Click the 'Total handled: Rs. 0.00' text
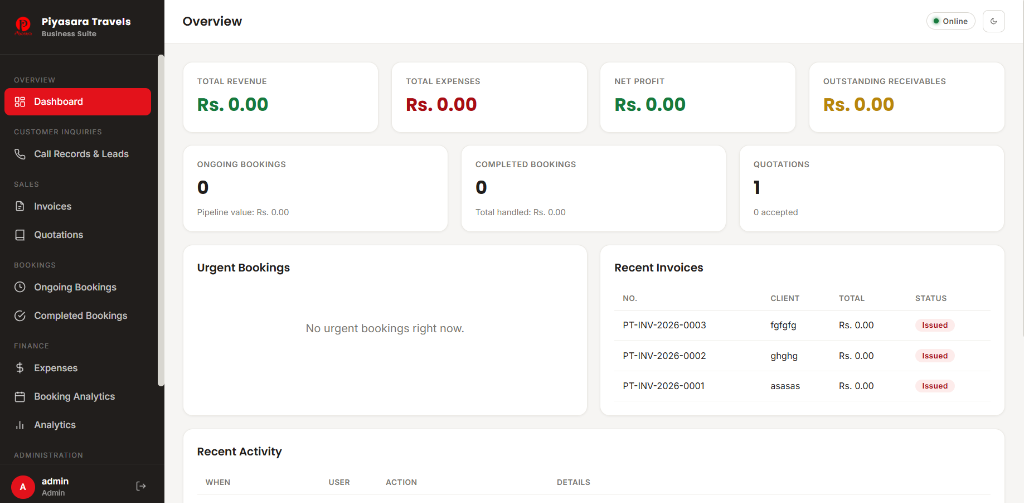 (520, 212)
